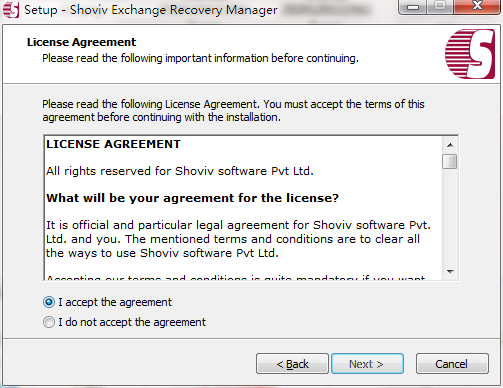Screen dimensions: 503x388
Task: Click the "I accept the agreement" label text
Action: click(115, 302)
